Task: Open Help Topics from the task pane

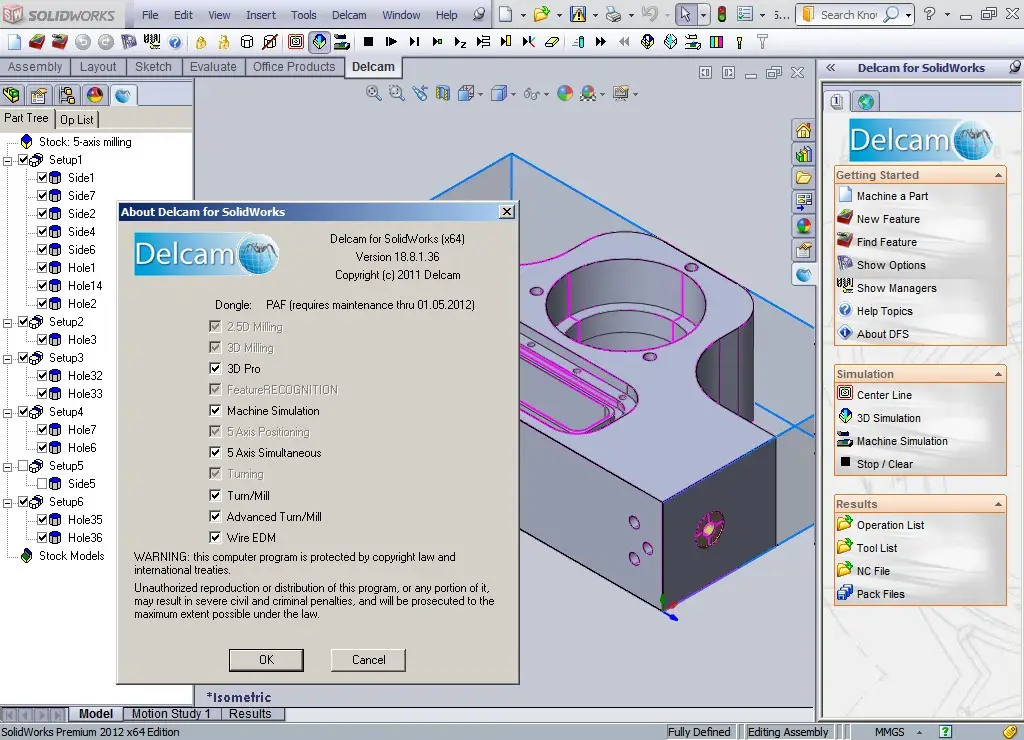Action: coord(884,311)
